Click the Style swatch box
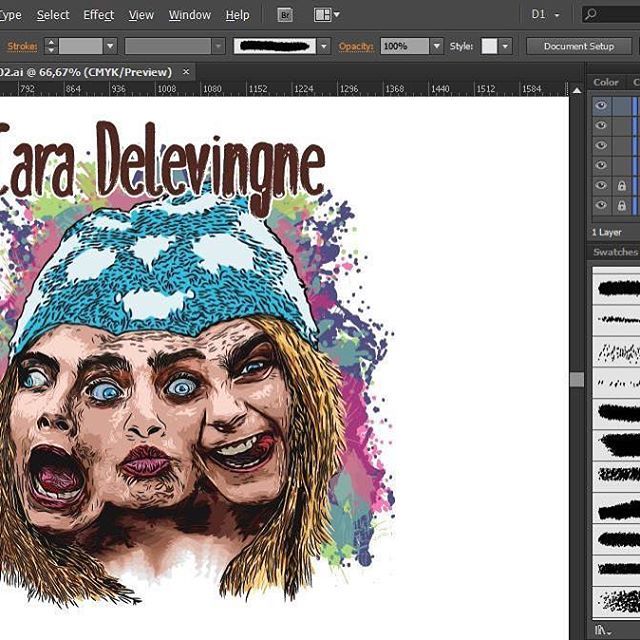The image size is (640, 640). [489, 46]
